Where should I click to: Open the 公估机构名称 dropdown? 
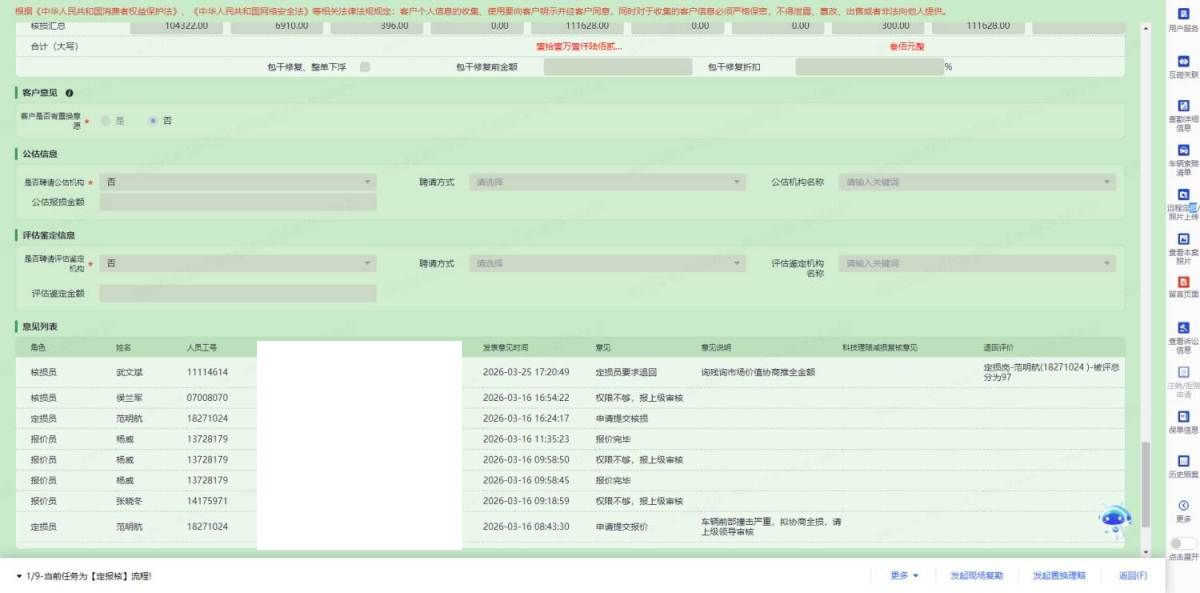click(x=977, y=182)
